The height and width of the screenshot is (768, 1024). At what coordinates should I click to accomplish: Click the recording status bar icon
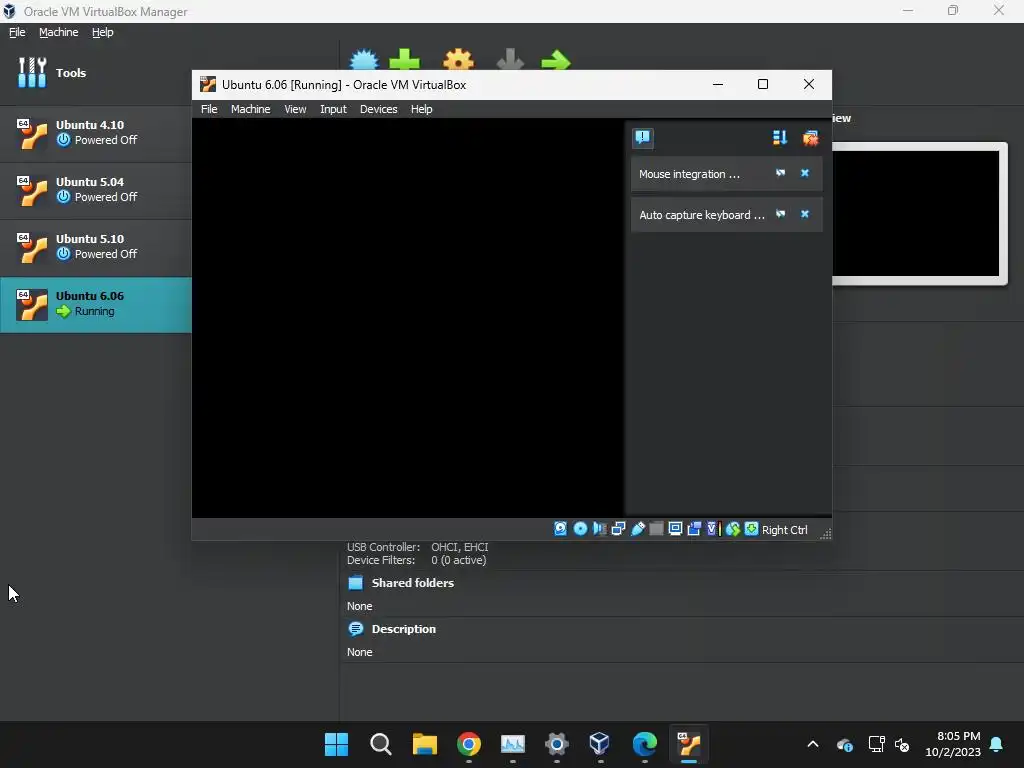(x=694, y=529)
